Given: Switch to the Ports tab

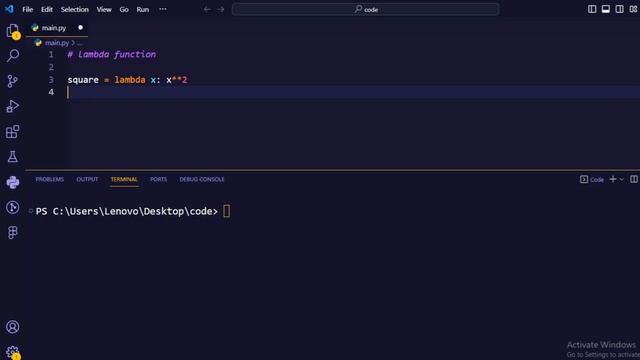Looking at the screenshot, I should point(158,180).
